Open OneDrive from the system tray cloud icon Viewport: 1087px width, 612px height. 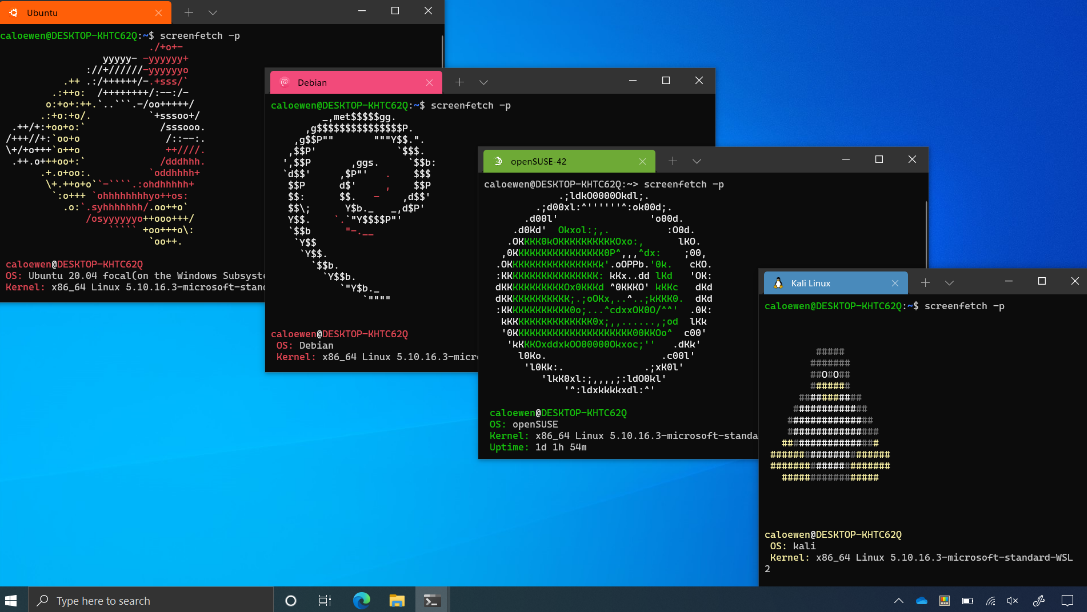[922, 600]
